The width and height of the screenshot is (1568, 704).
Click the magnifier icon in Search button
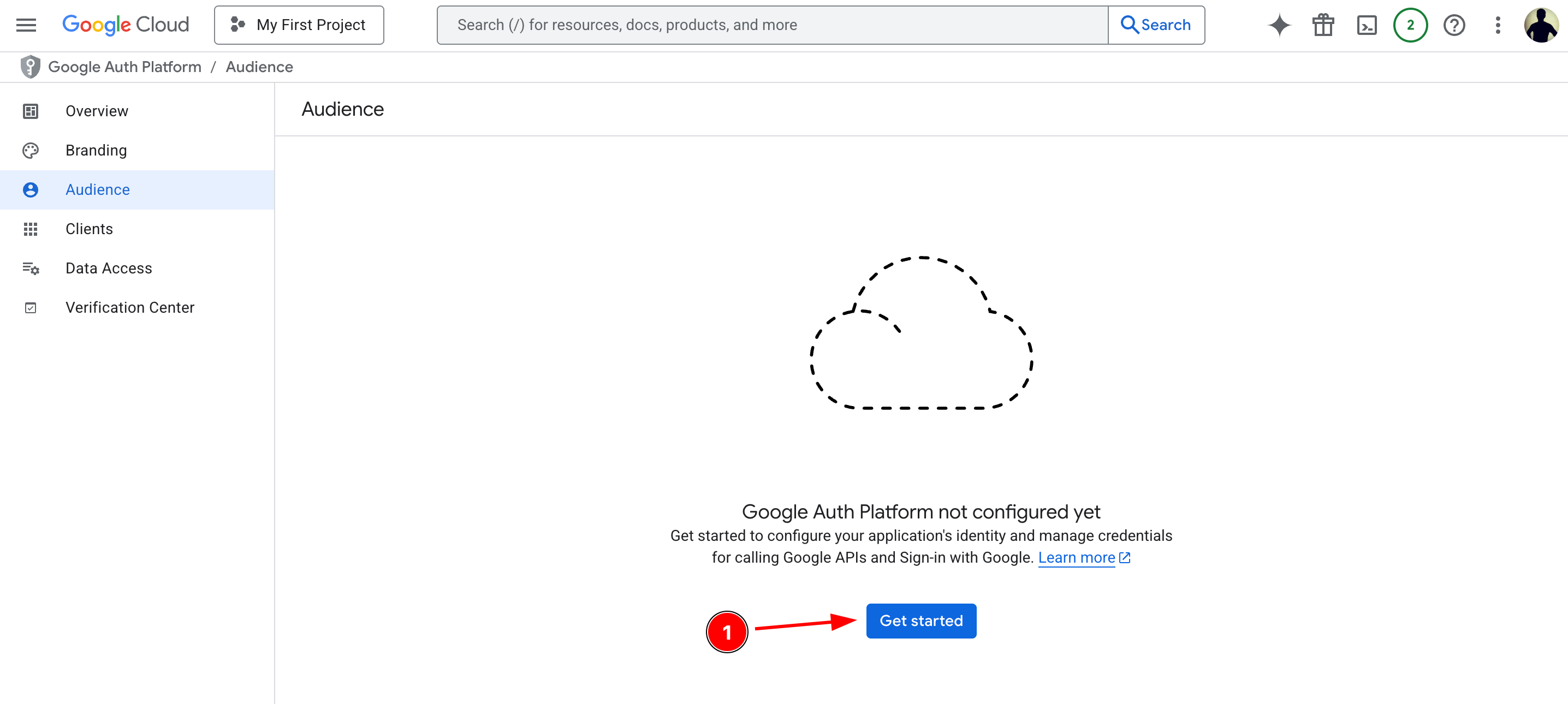point(1129,25)
